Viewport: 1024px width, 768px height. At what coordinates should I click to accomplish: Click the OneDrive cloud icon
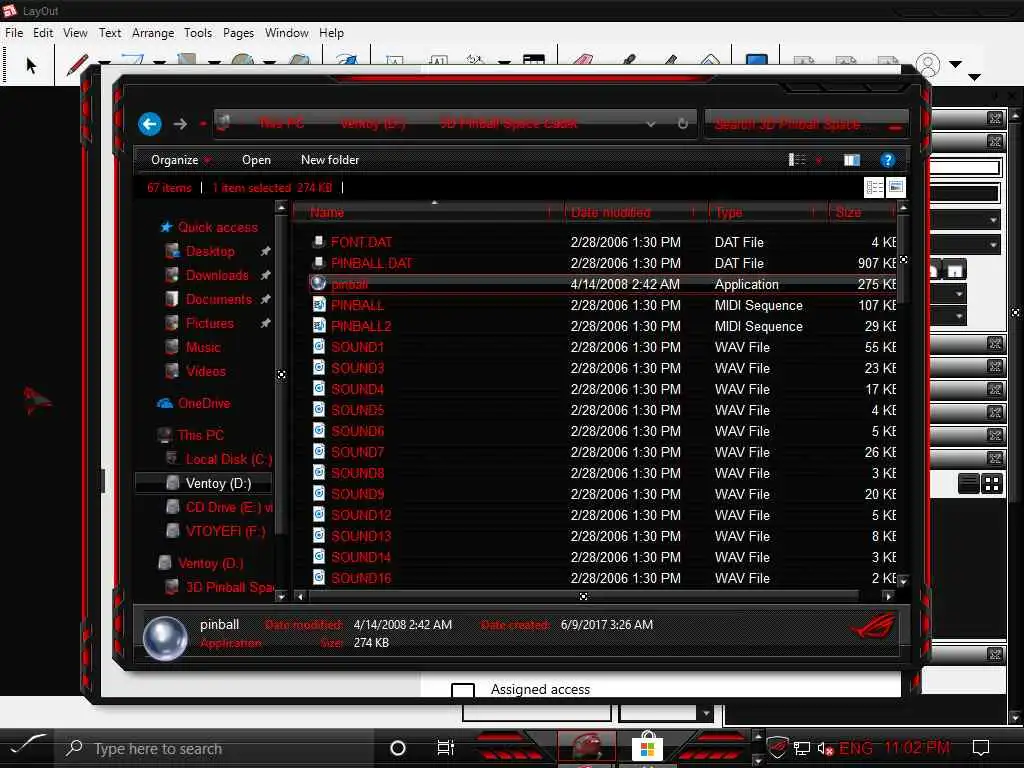[165, 403]
